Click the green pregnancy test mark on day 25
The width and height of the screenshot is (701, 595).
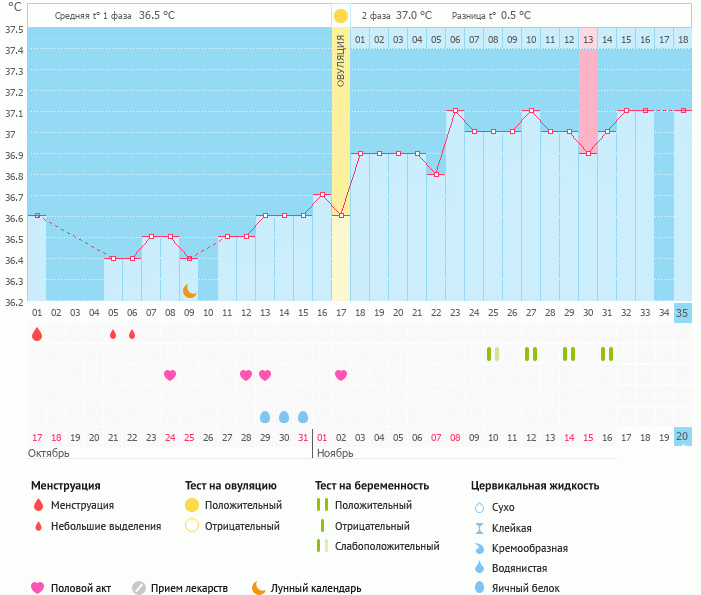493,354
